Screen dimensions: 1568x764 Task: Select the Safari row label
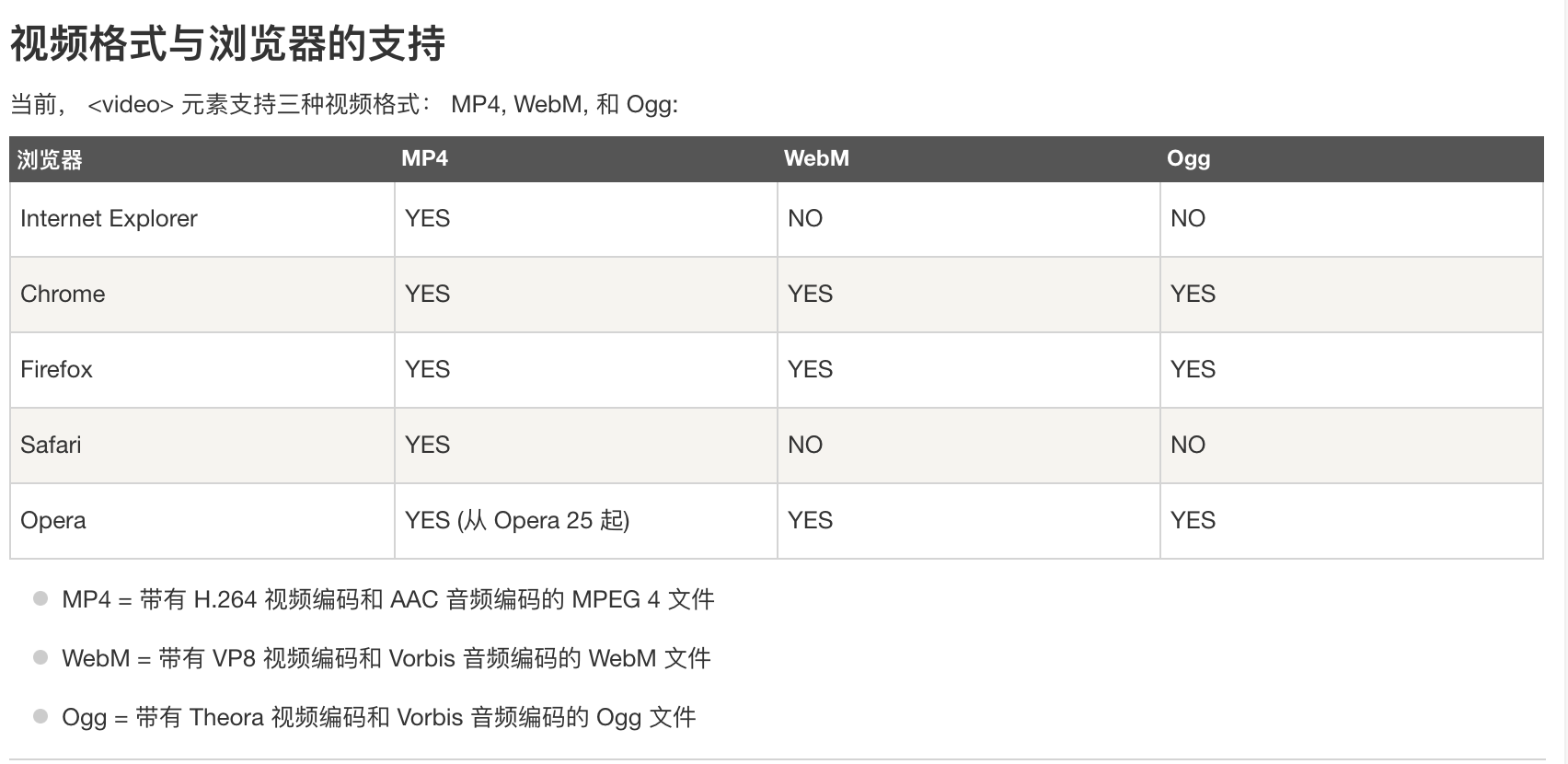pos(51,445)
